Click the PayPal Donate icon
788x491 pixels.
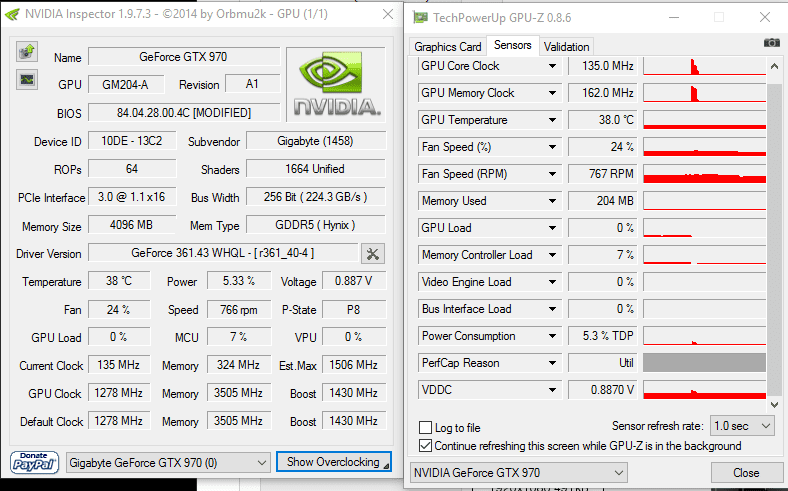(34, 462)
